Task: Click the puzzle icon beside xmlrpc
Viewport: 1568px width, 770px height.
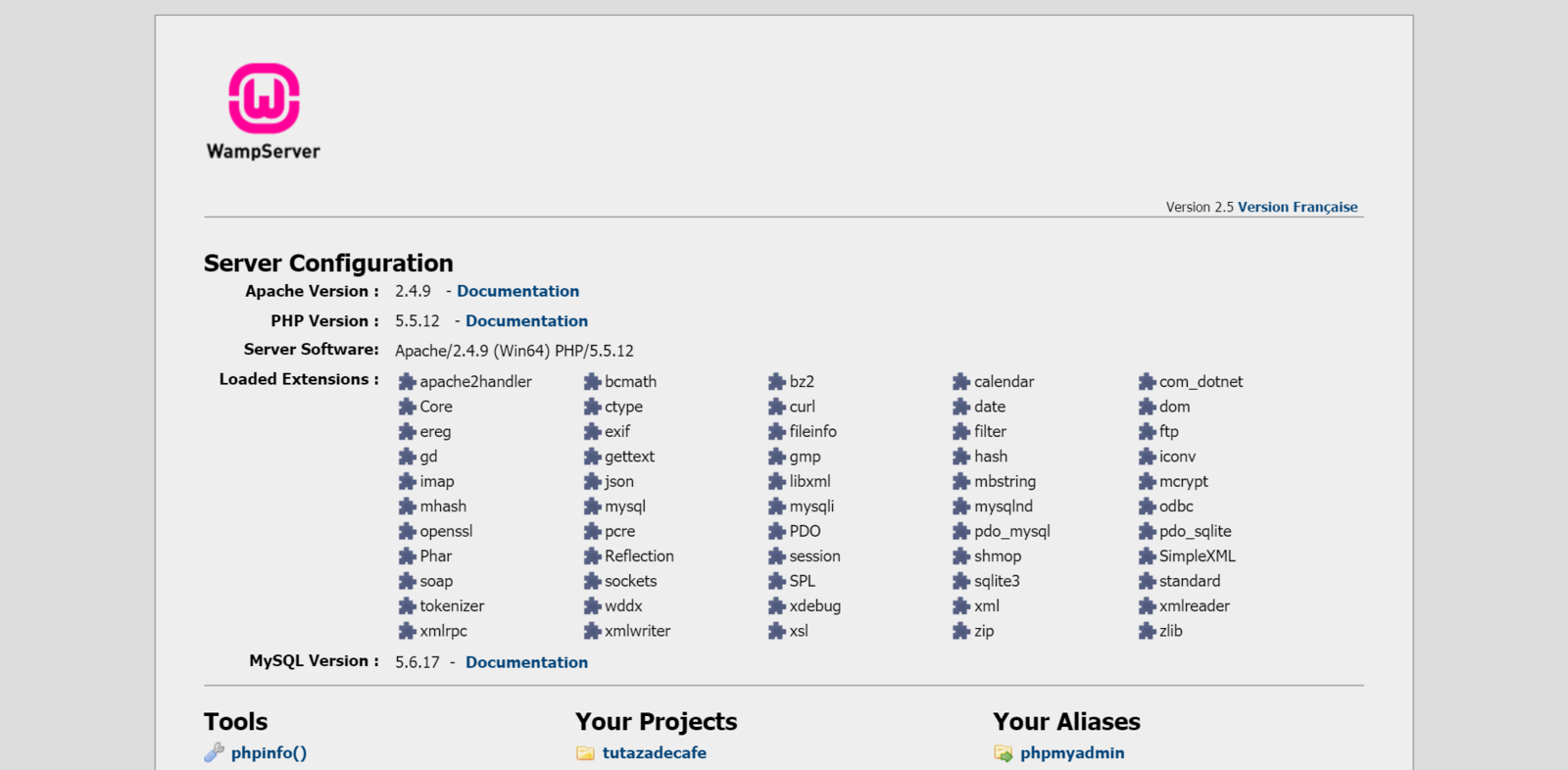Action: (408, 631)
